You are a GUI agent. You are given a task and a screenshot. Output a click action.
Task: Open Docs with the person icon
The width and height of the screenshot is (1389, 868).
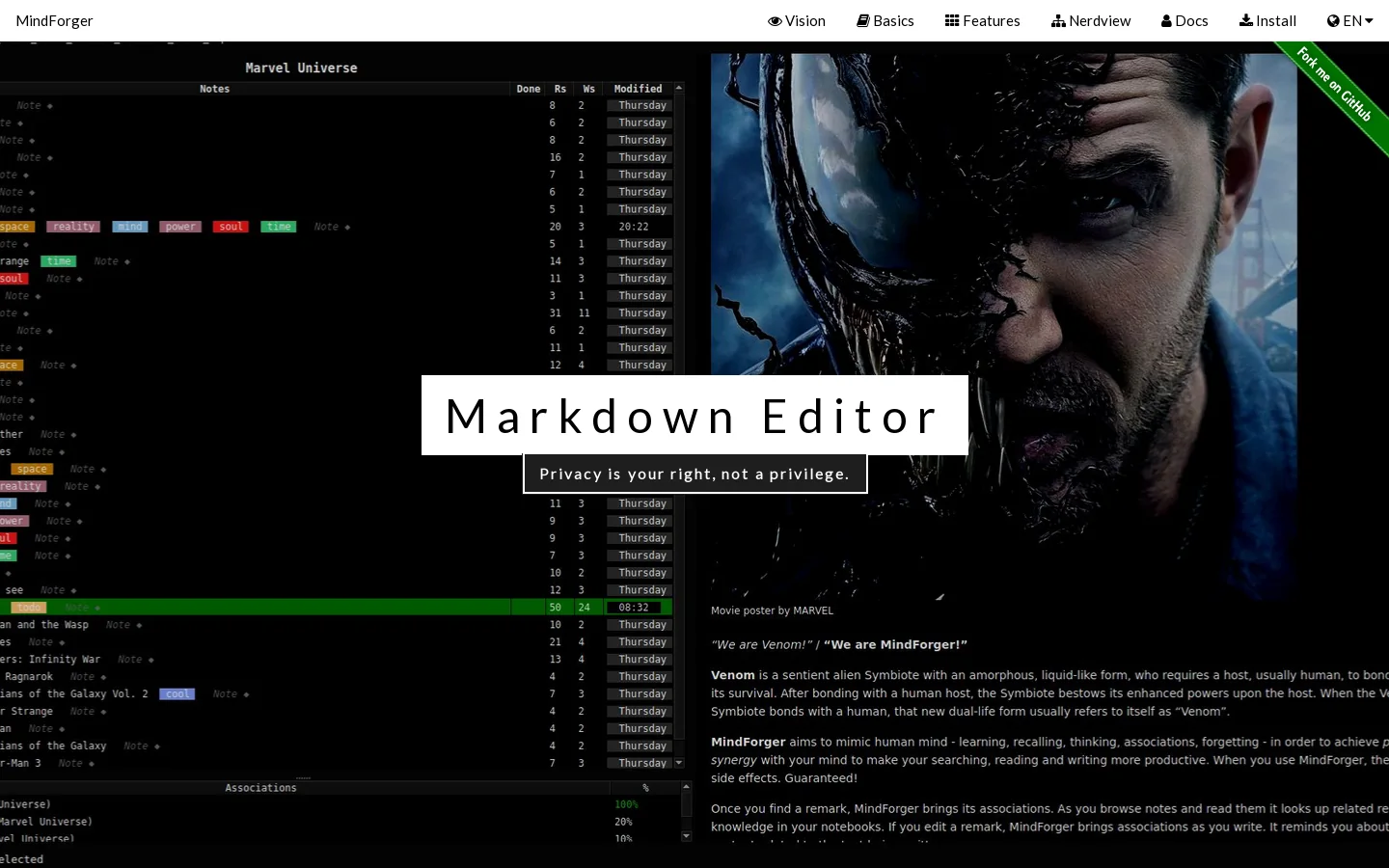click(x=1185, y=20)
